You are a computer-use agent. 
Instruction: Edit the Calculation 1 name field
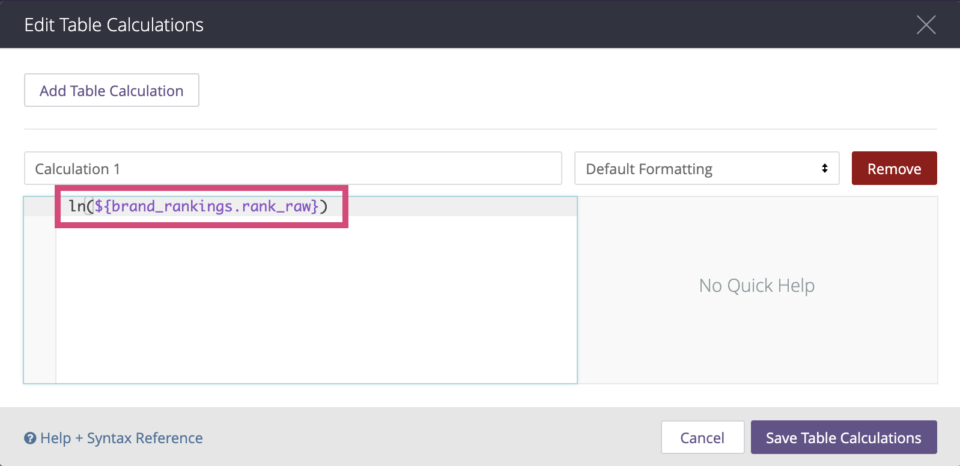293,168
